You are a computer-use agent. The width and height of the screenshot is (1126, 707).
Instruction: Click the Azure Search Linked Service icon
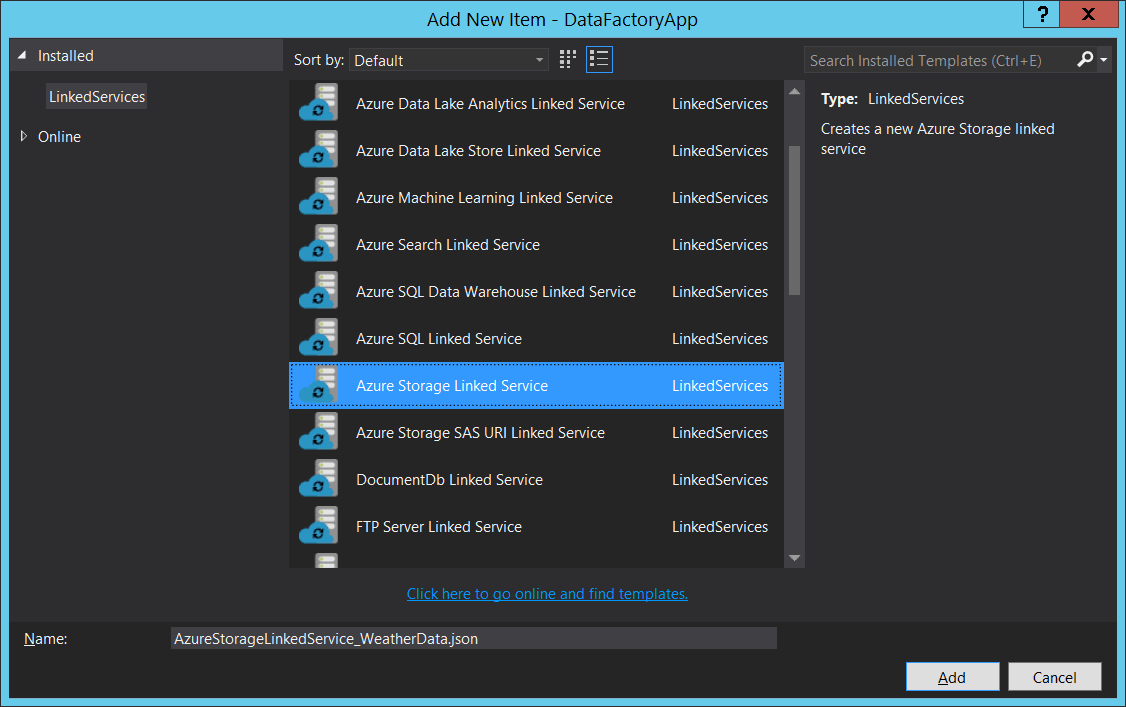(x=319, y=243)
